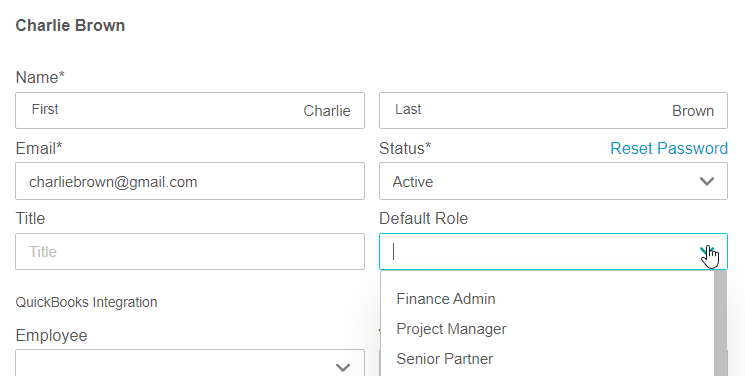Click the QuickBooks Integration section label
Screen dimensions: 745x376
tap(86, 302)
